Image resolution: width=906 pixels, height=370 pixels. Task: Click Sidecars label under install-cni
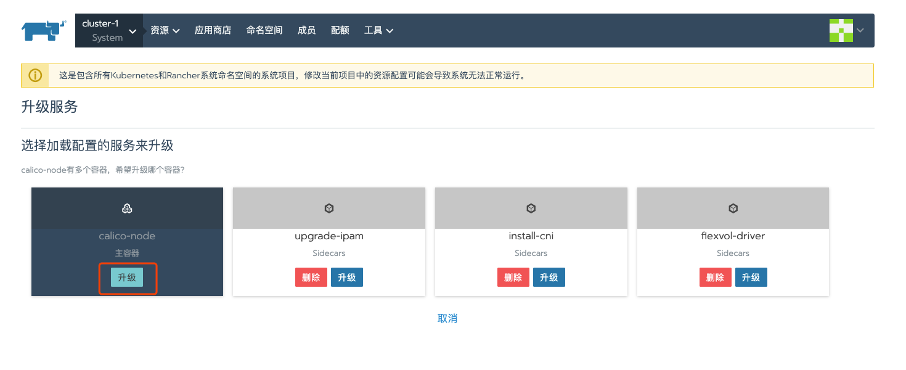pos(531,253)
